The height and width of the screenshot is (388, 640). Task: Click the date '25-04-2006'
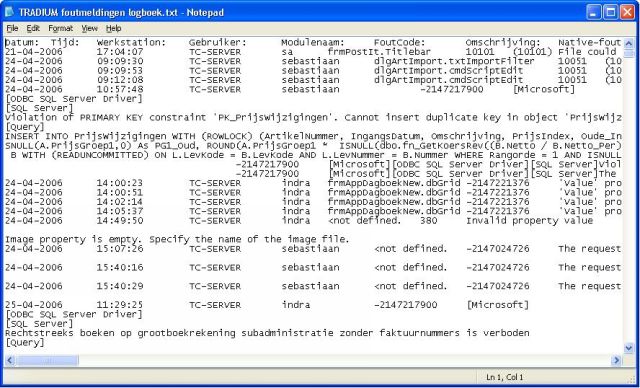34,305
